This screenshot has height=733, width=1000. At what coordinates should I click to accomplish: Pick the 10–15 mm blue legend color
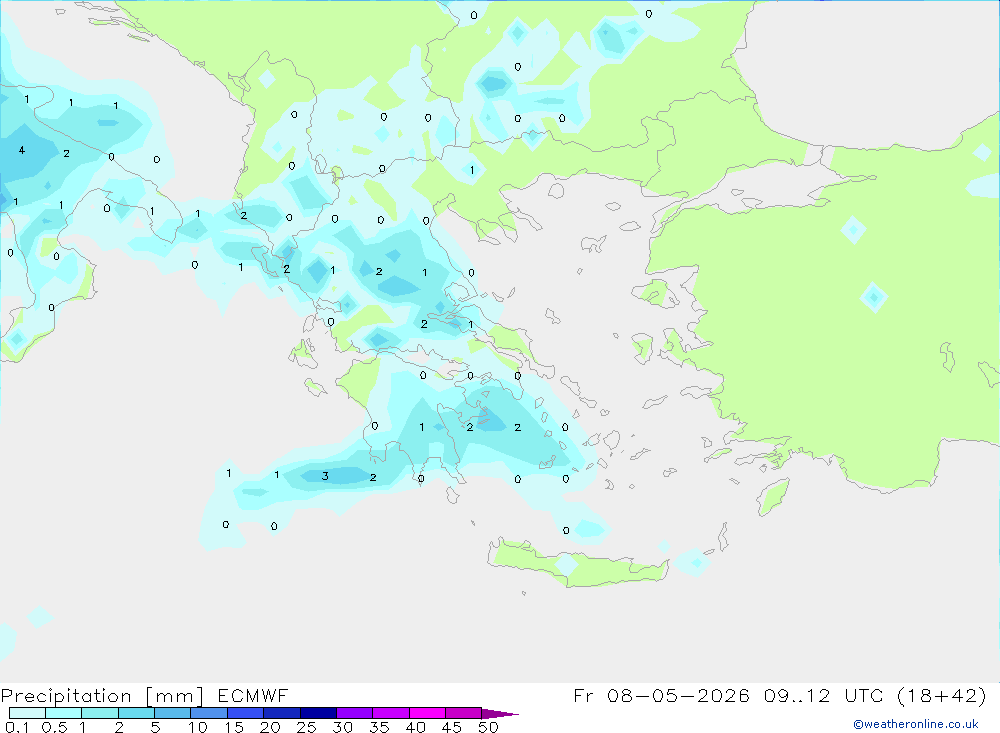209,713
